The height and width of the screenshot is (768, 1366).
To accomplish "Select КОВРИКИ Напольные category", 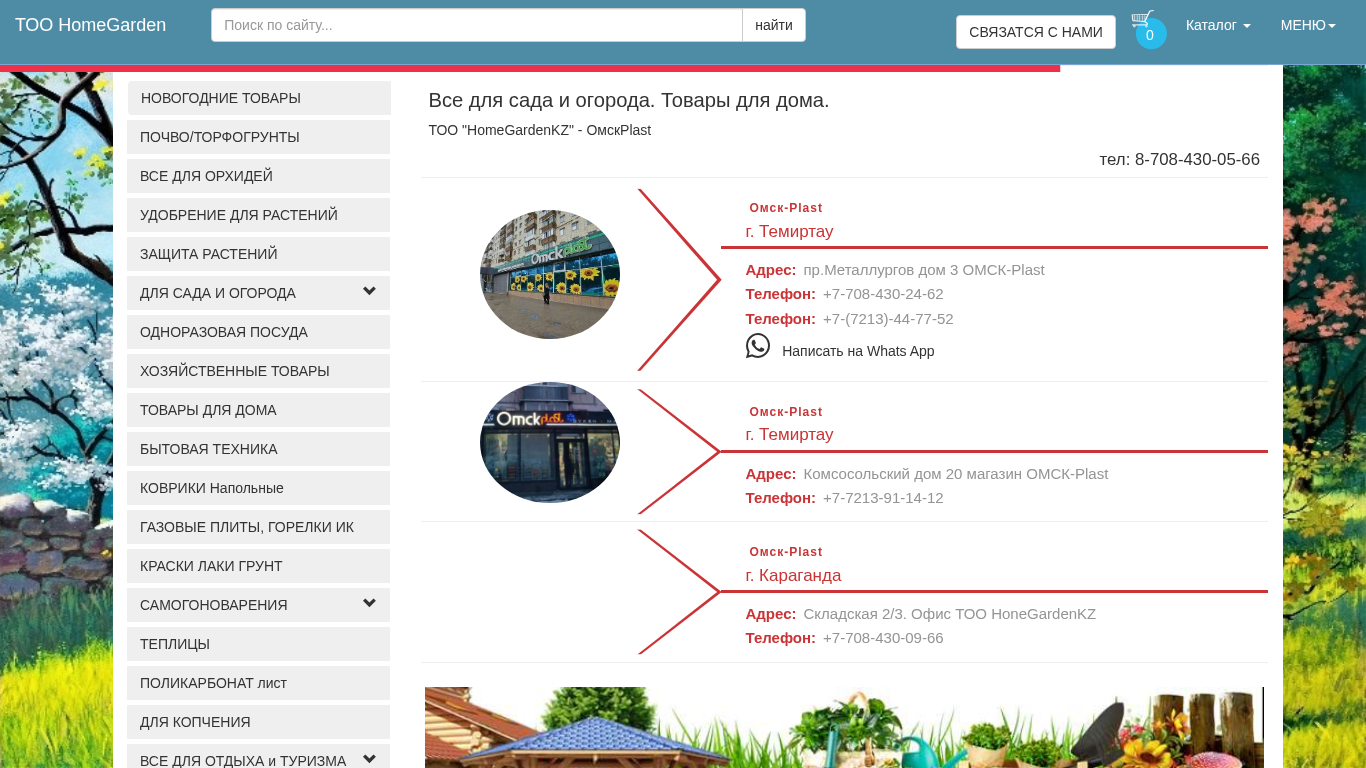I will tap(259, 488).
